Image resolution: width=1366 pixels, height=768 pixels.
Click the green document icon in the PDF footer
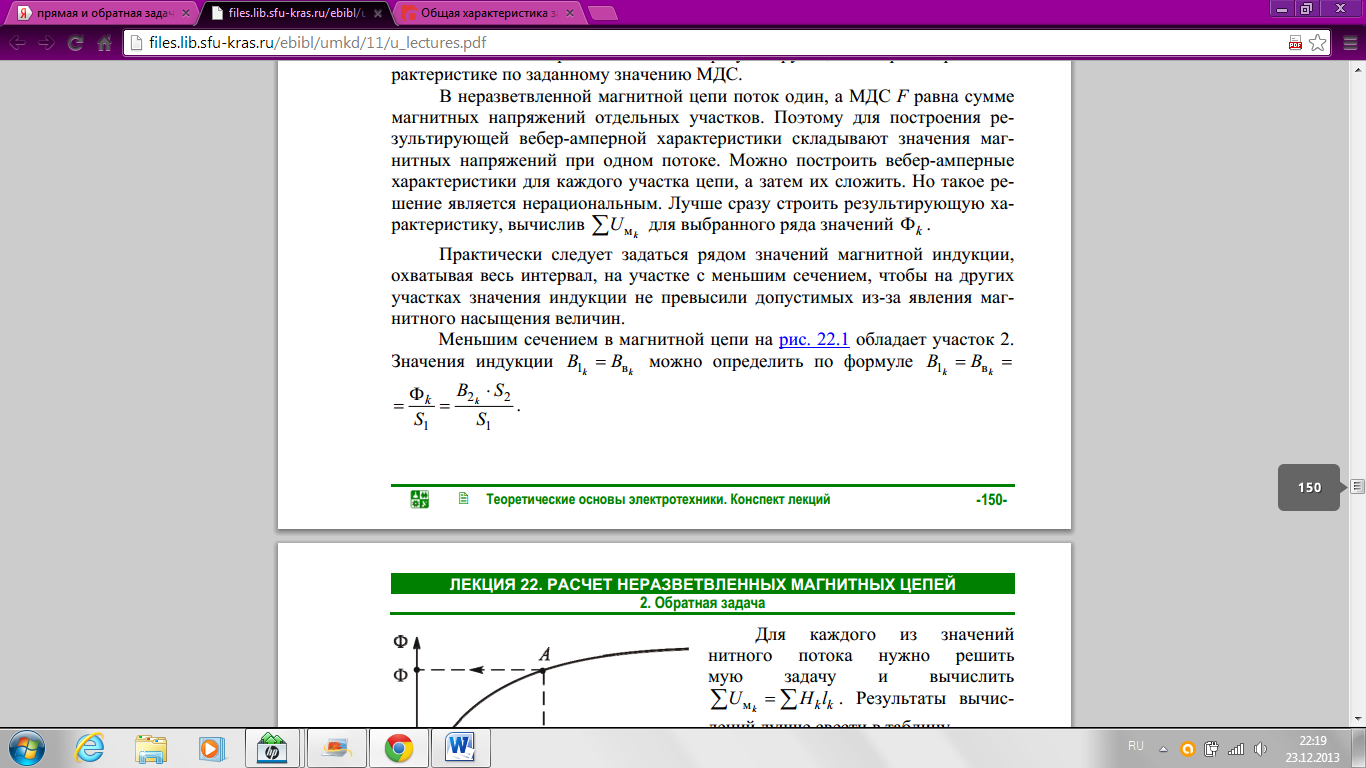[x=463, y=499]
